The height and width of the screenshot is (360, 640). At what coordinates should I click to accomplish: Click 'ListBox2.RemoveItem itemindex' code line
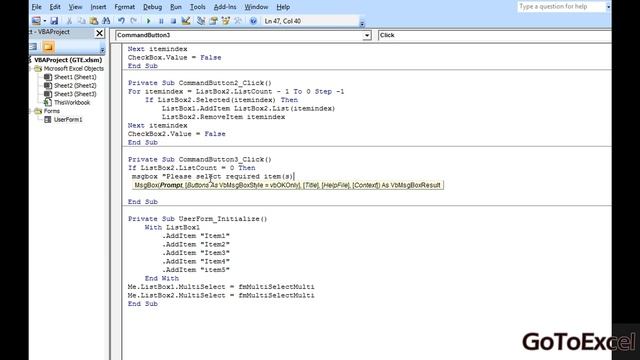pos(223,117)
